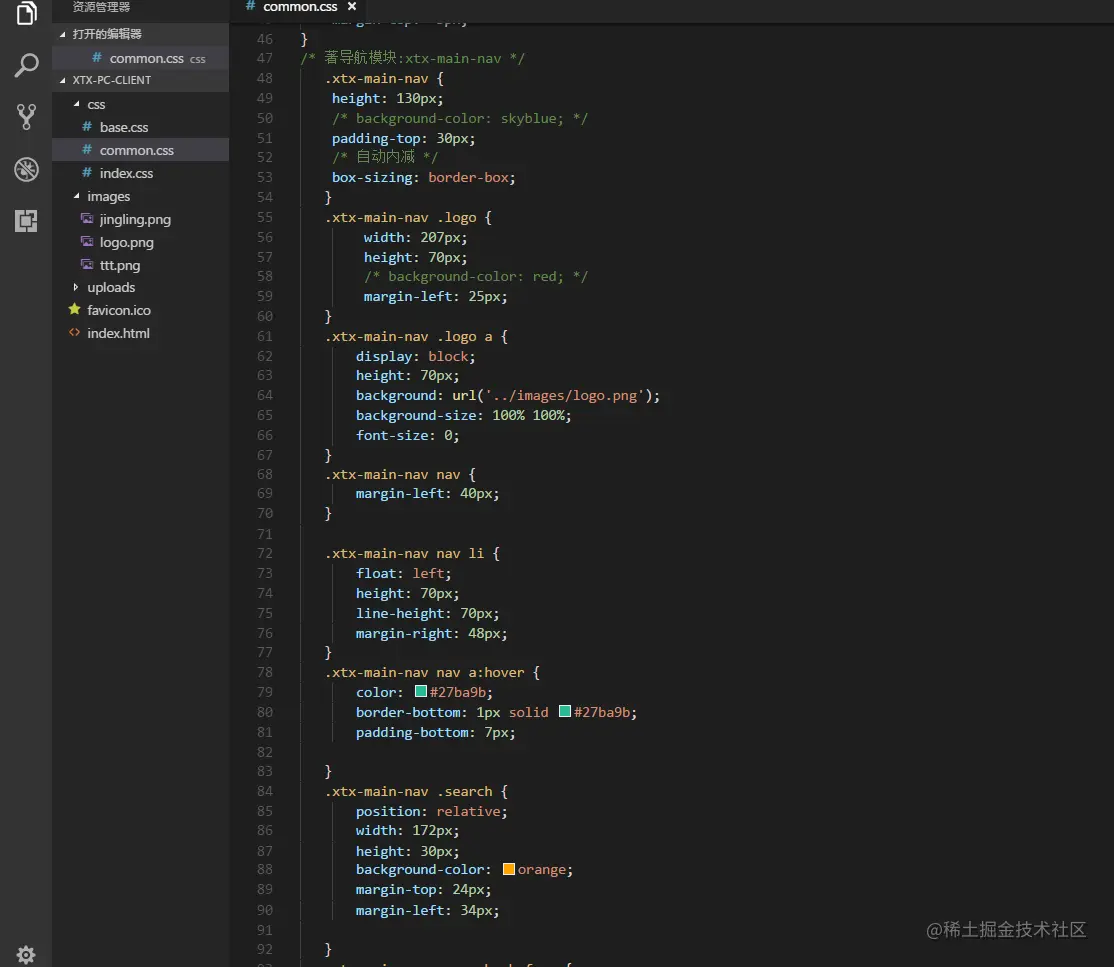Click the image icon beside ttt.png
1114x967 pixels.
(87, 264)
